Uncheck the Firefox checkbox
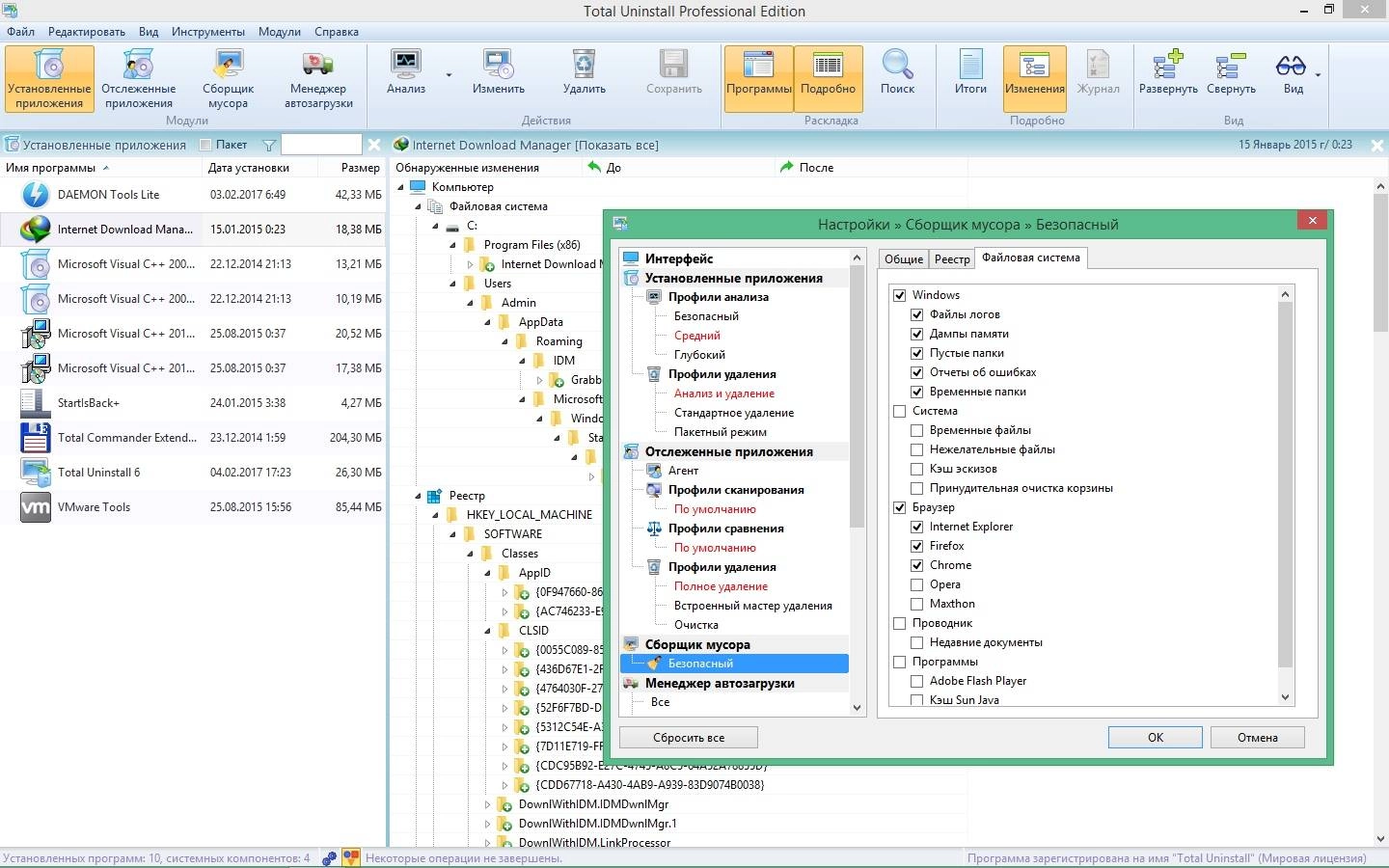This screenshot has width=1389, height=868. click(917, 546)
